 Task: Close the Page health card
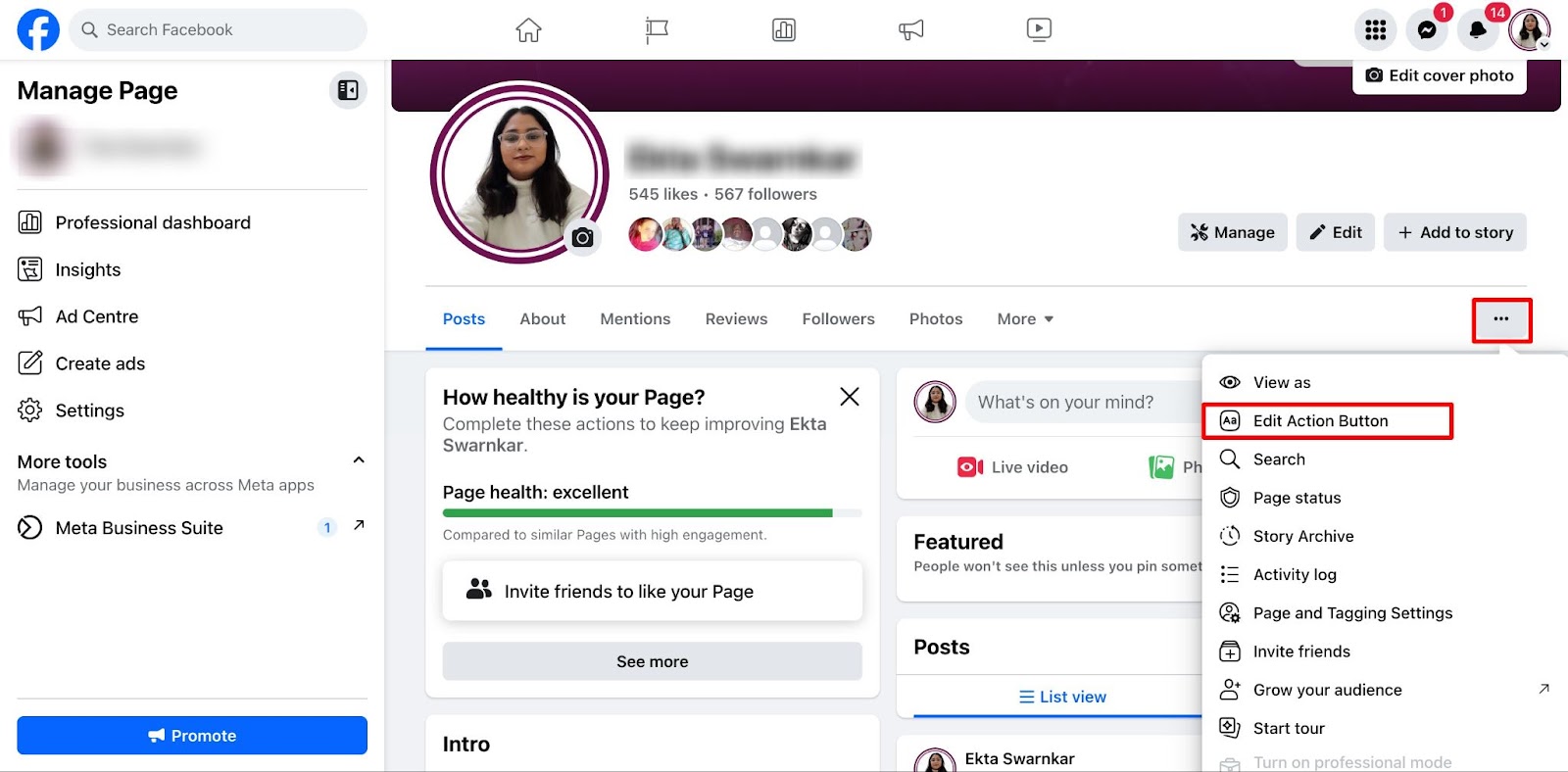(850, 397)
